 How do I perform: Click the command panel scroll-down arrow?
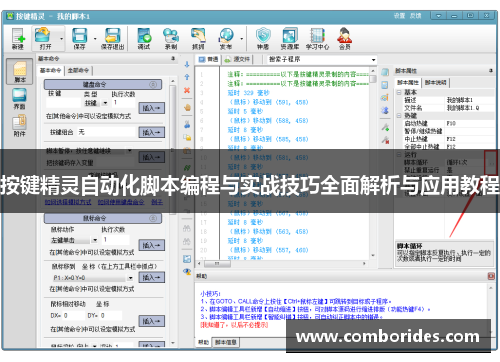point(172,343)
